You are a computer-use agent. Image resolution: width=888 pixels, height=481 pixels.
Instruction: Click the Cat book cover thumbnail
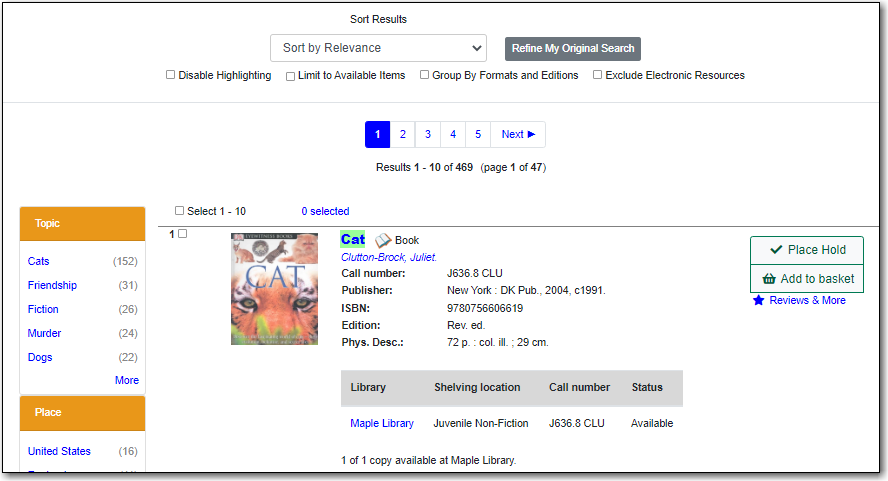274,289
